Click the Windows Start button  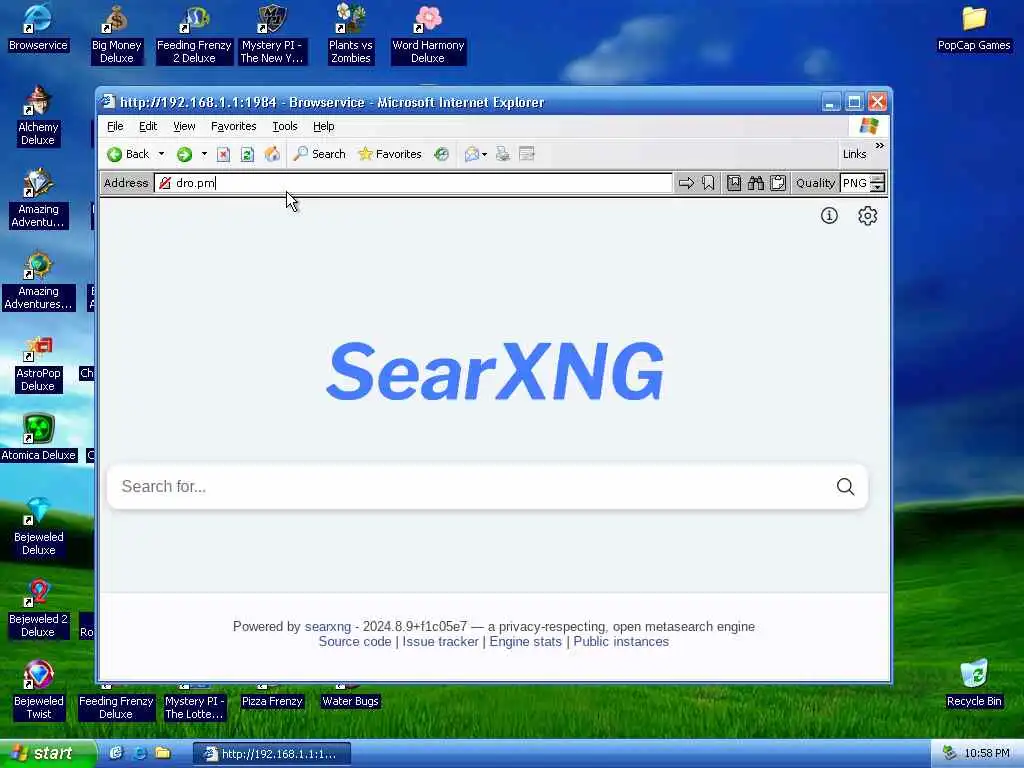click(x=47, y=754)
